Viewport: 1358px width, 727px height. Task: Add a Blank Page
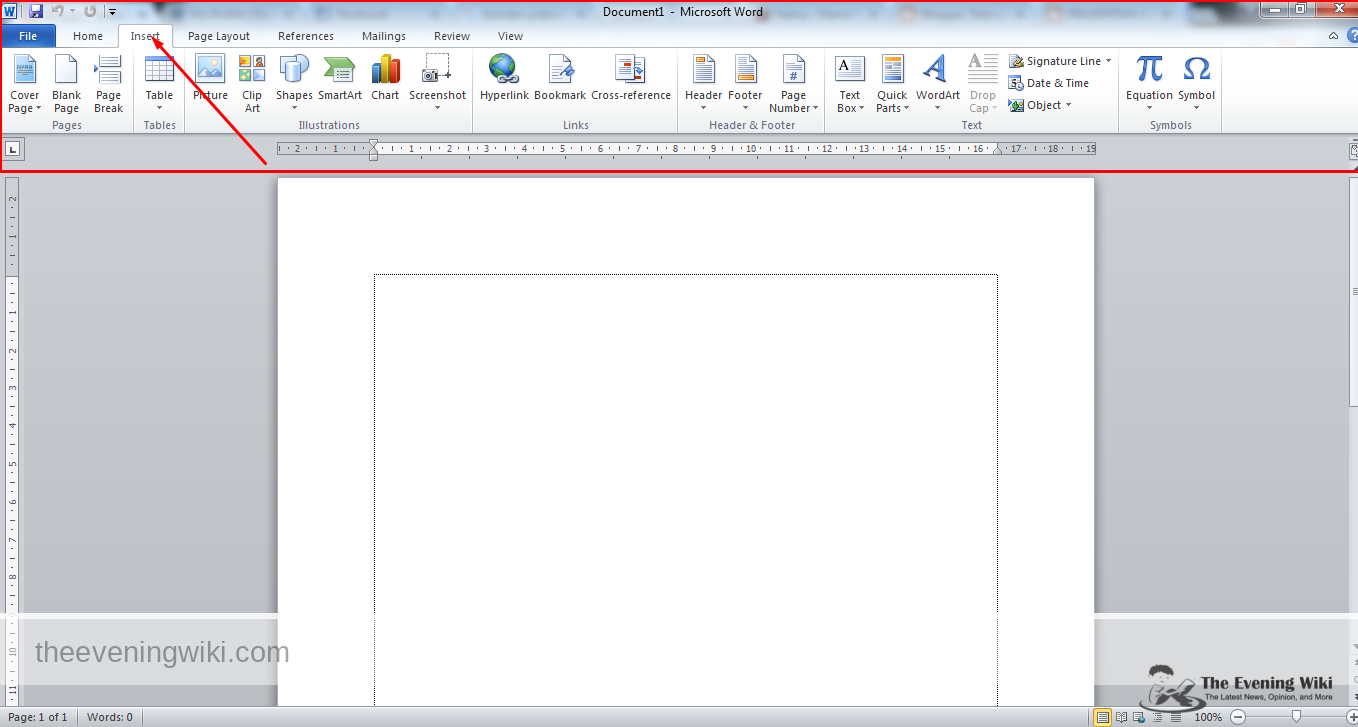coord(66,84)
